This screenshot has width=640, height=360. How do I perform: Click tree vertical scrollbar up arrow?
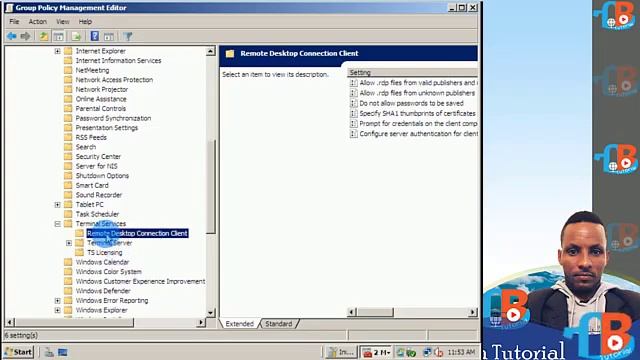(x=211, y=51)
